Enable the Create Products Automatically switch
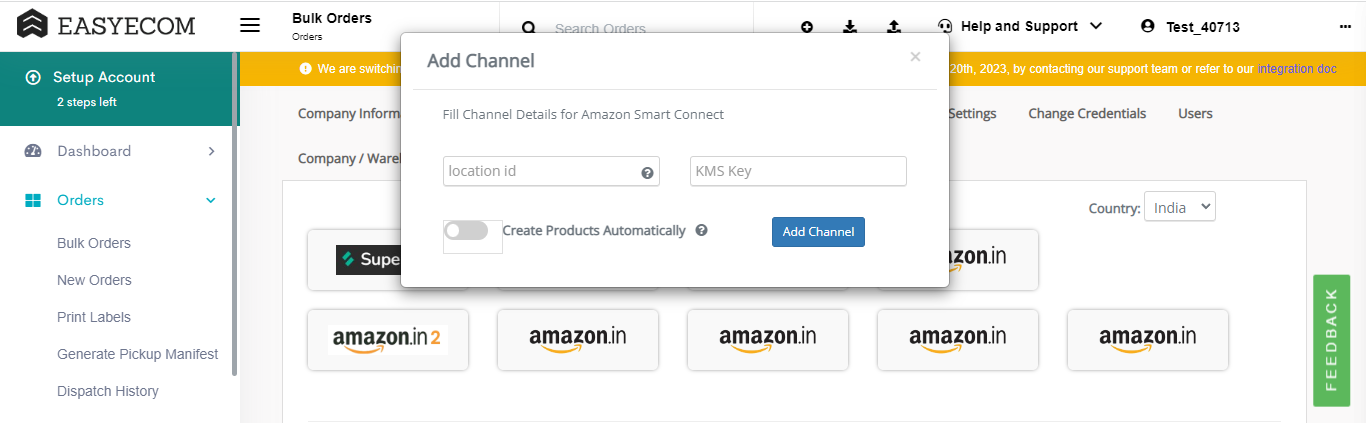Image resolution: width=1366 pixels, height=423 pixels. tap(466, 231)
